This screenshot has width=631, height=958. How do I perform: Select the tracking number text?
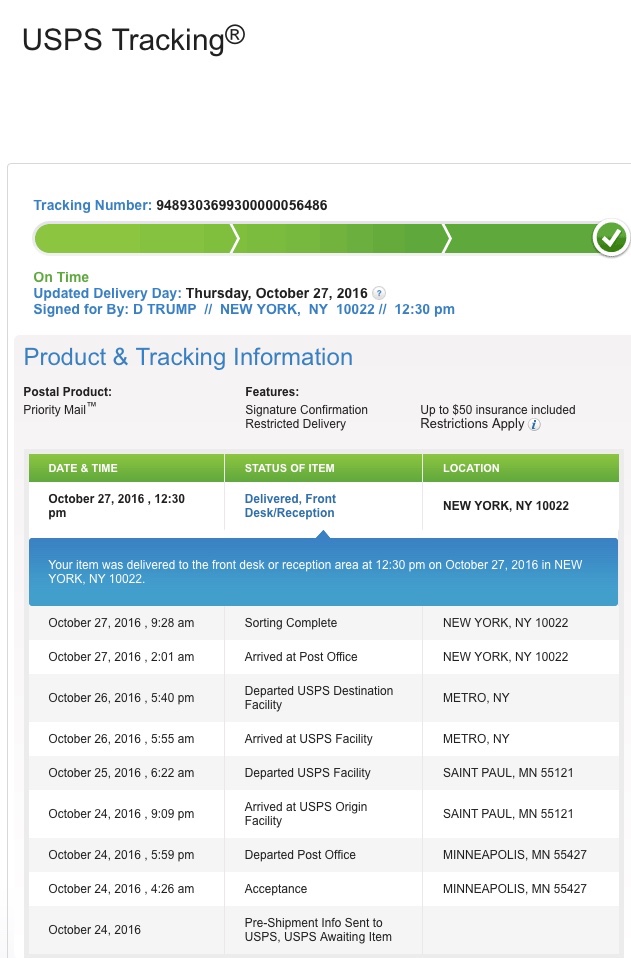coord(241,205)
